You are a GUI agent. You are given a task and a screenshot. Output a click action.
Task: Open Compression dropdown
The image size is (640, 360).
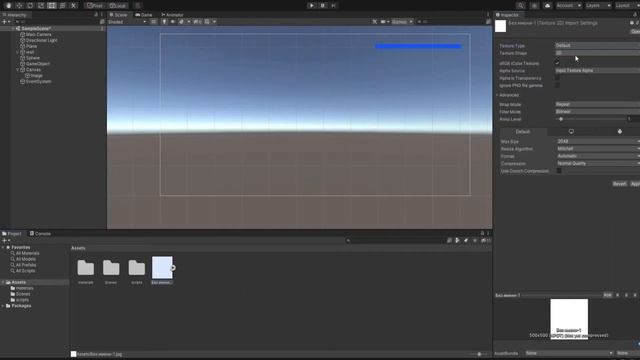598,163
